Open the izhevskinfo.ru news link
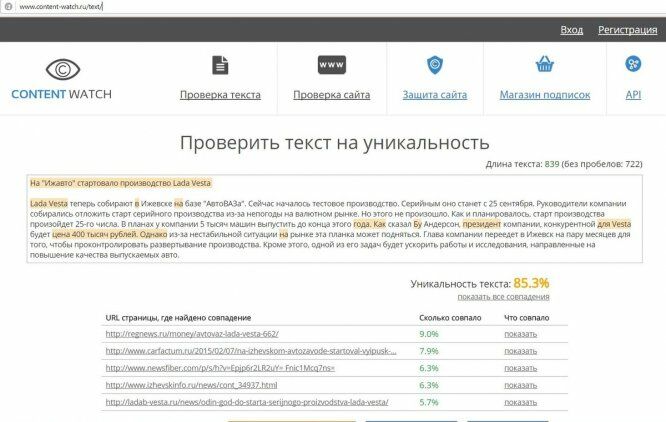This screenshot has height=422, width=666. pos(191,385)
